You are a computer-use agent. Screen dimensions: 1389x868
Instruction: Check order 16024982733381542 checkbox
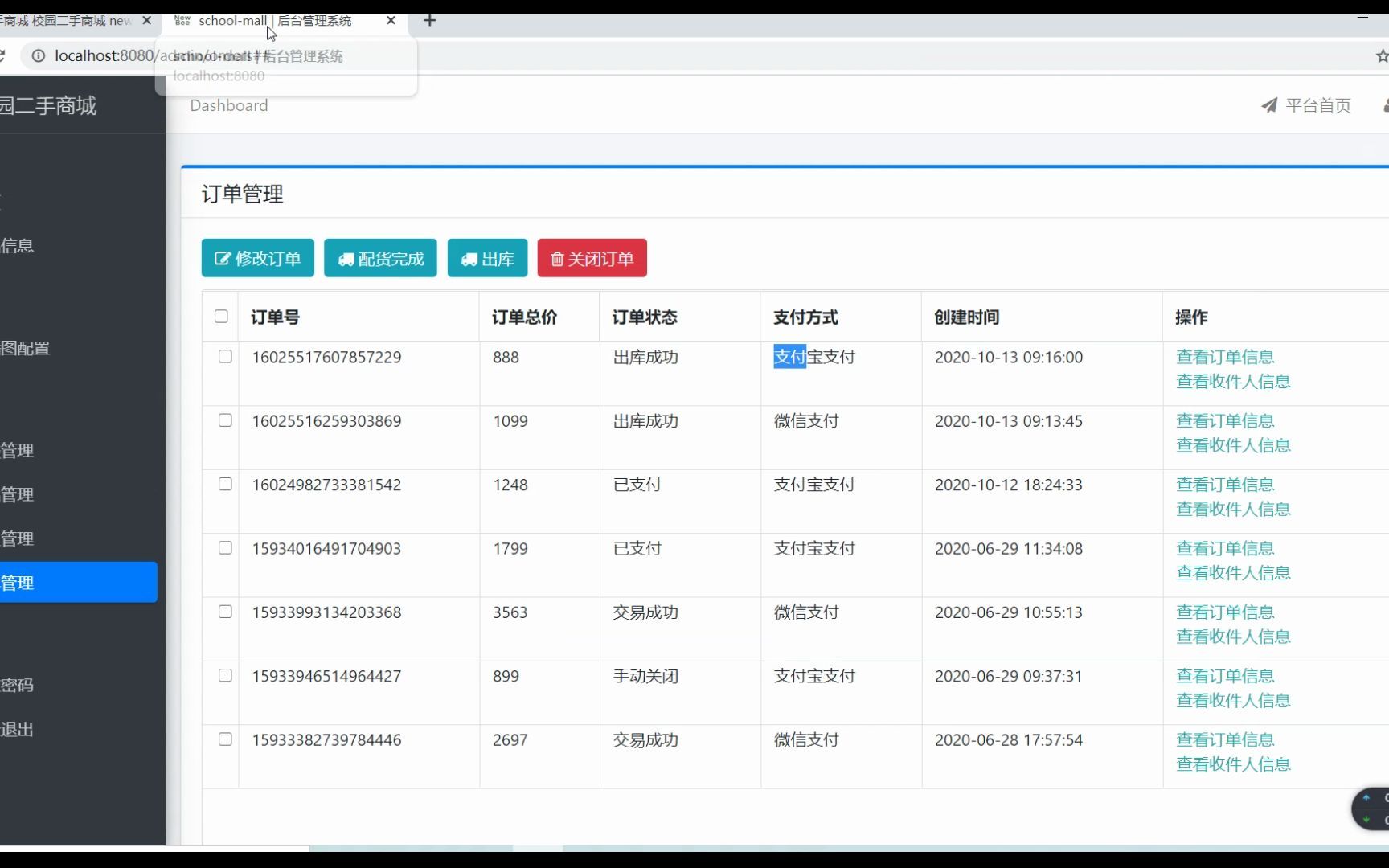point(225,484)
